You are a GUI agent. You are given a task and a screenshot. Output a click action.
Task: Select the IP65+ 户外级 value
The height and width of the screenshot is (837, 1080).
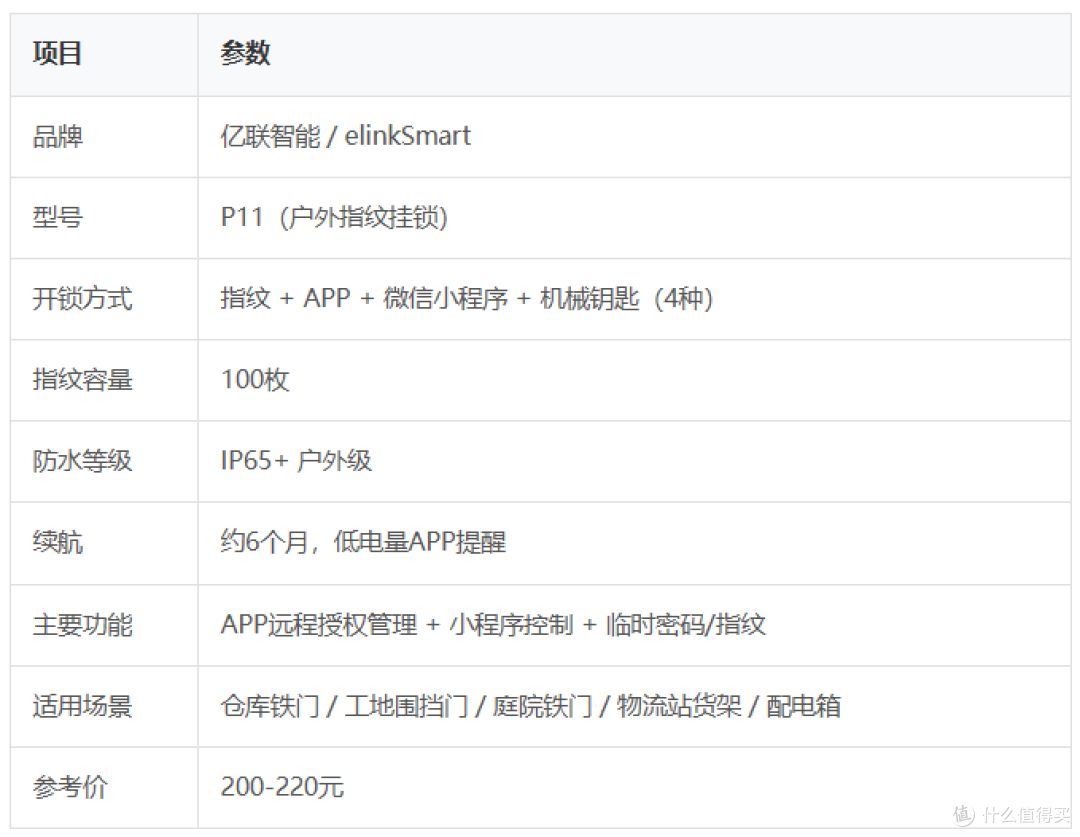point(296,461)
